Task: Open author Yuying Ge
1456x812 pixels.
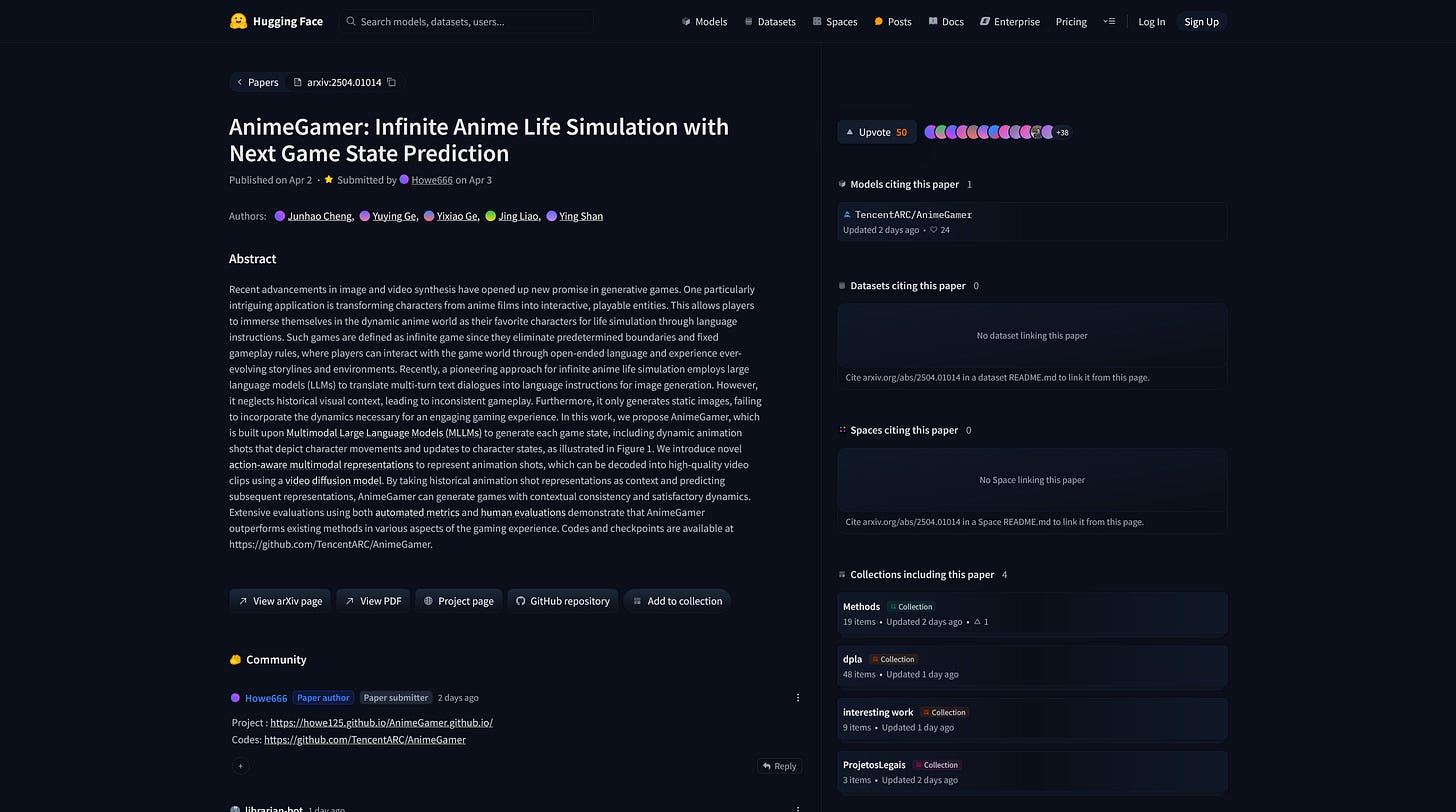Action: click(394, 216)
